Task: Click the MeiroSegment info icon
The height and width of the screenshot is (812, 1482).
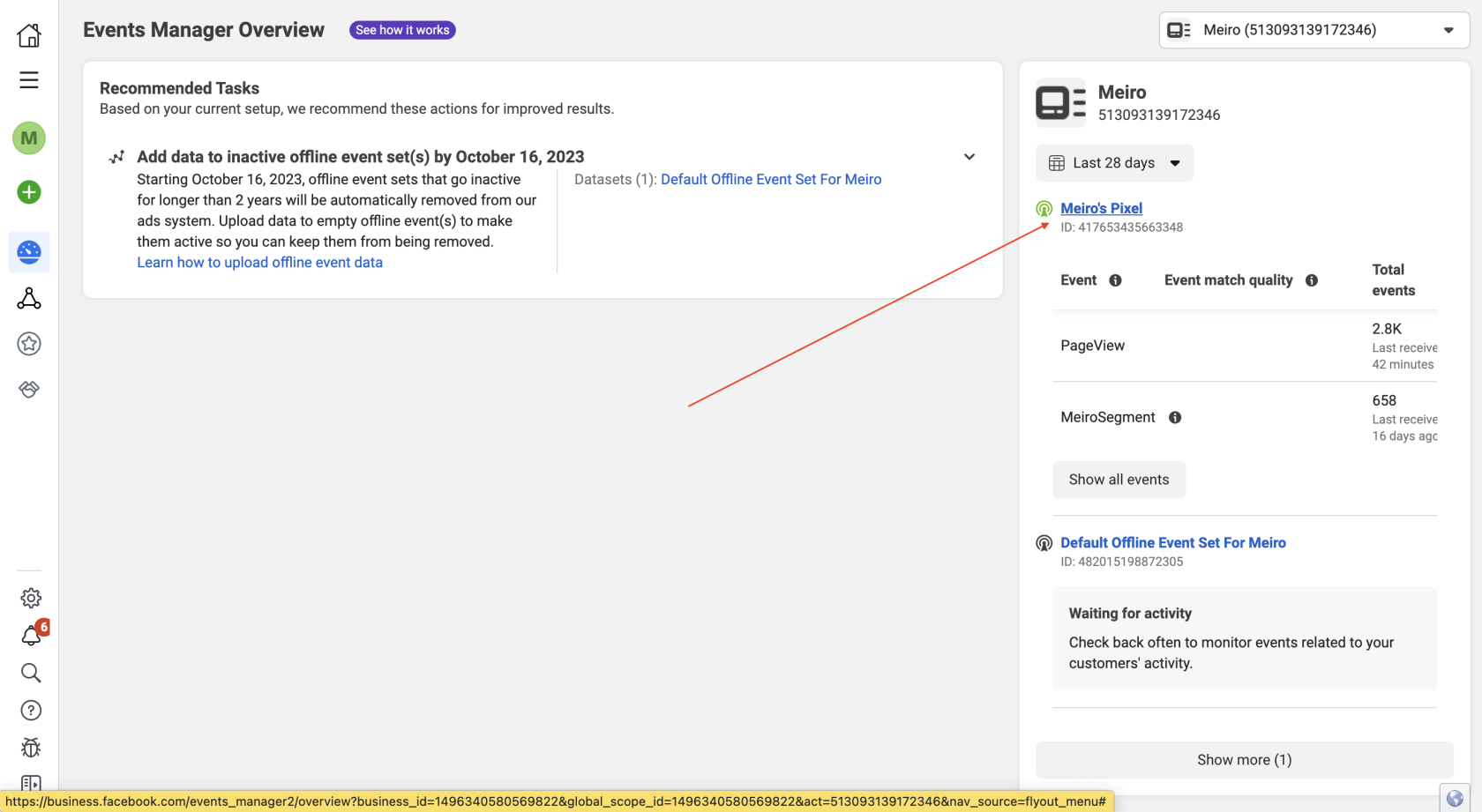Action: pos(1175,418)
